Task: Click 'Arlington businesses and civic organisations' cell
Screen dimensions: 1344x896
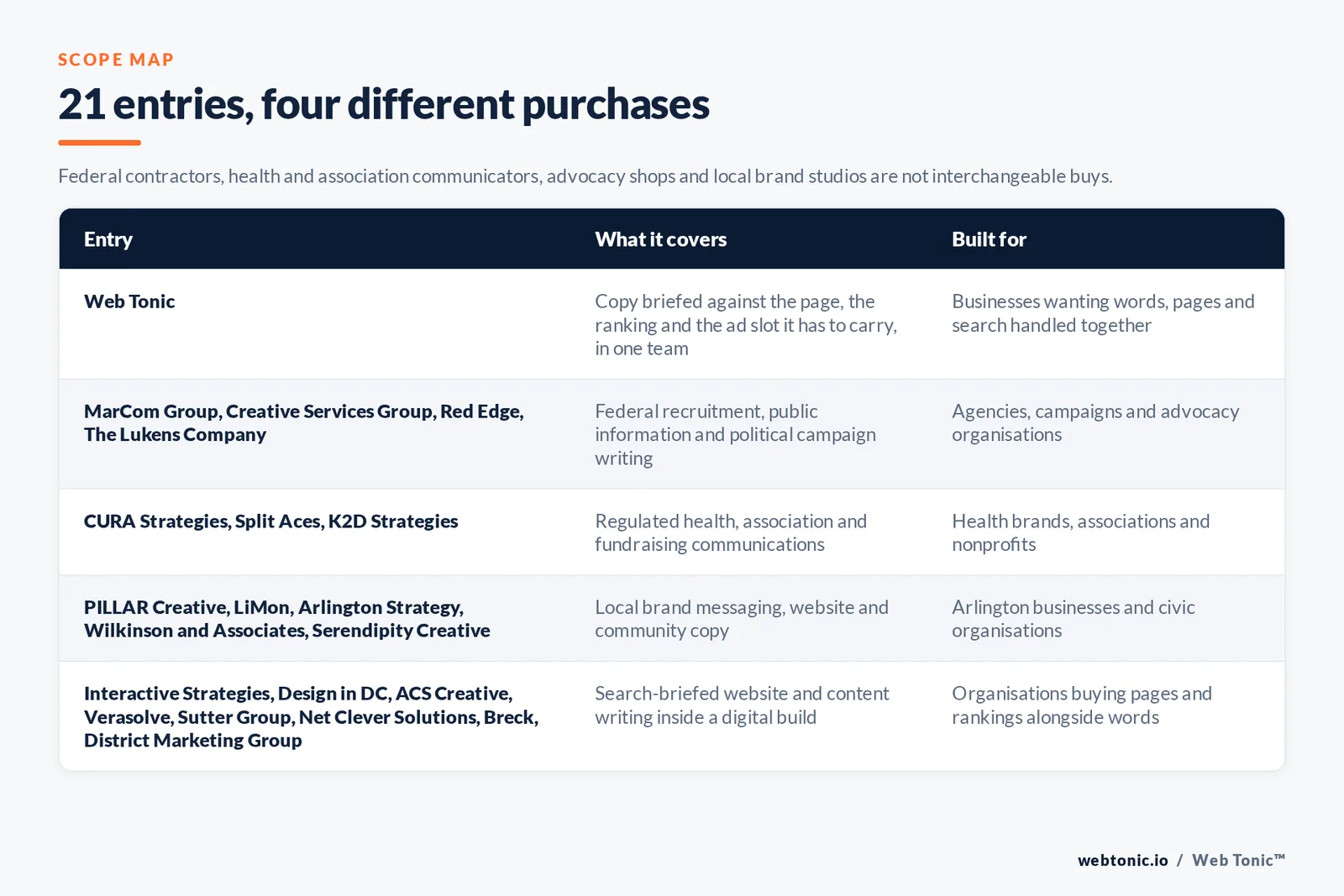Action: click(x=1074, y=619)
